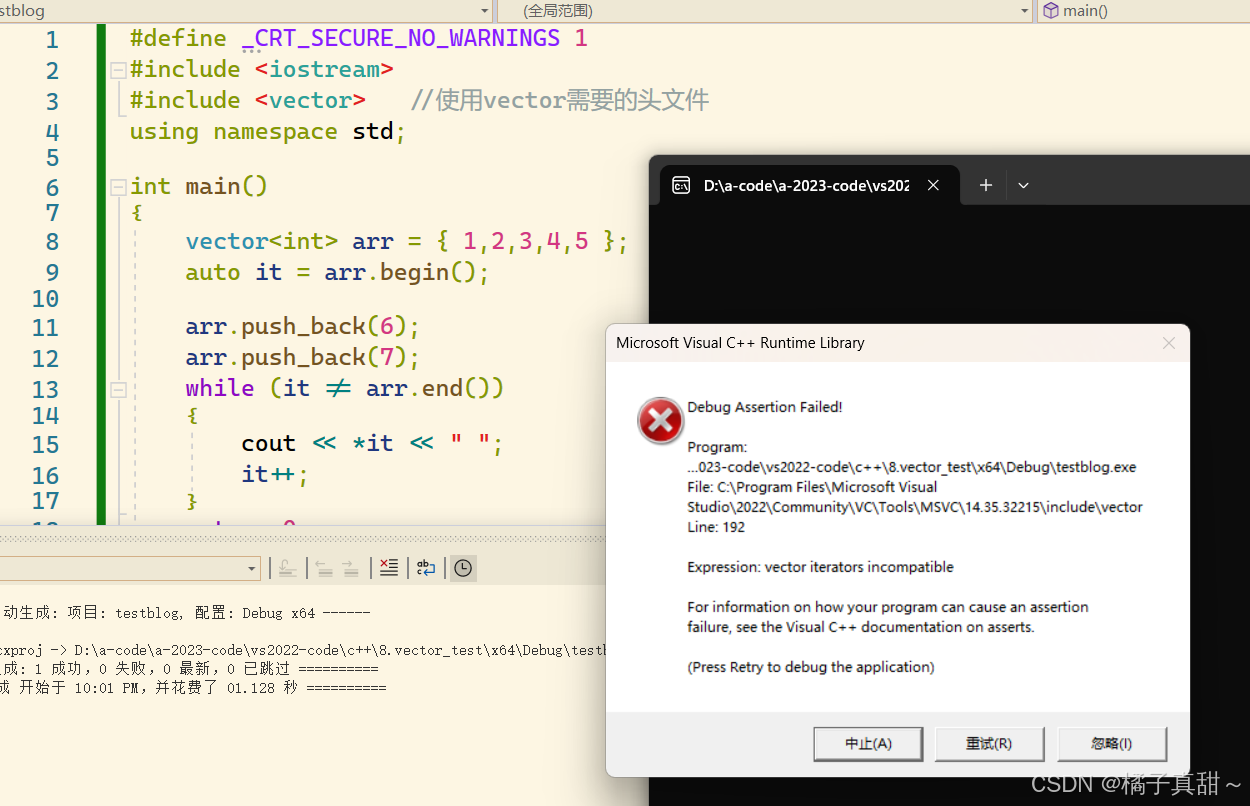1250x806 pixels.
Task: Go to next message in output
Action: 350,568
